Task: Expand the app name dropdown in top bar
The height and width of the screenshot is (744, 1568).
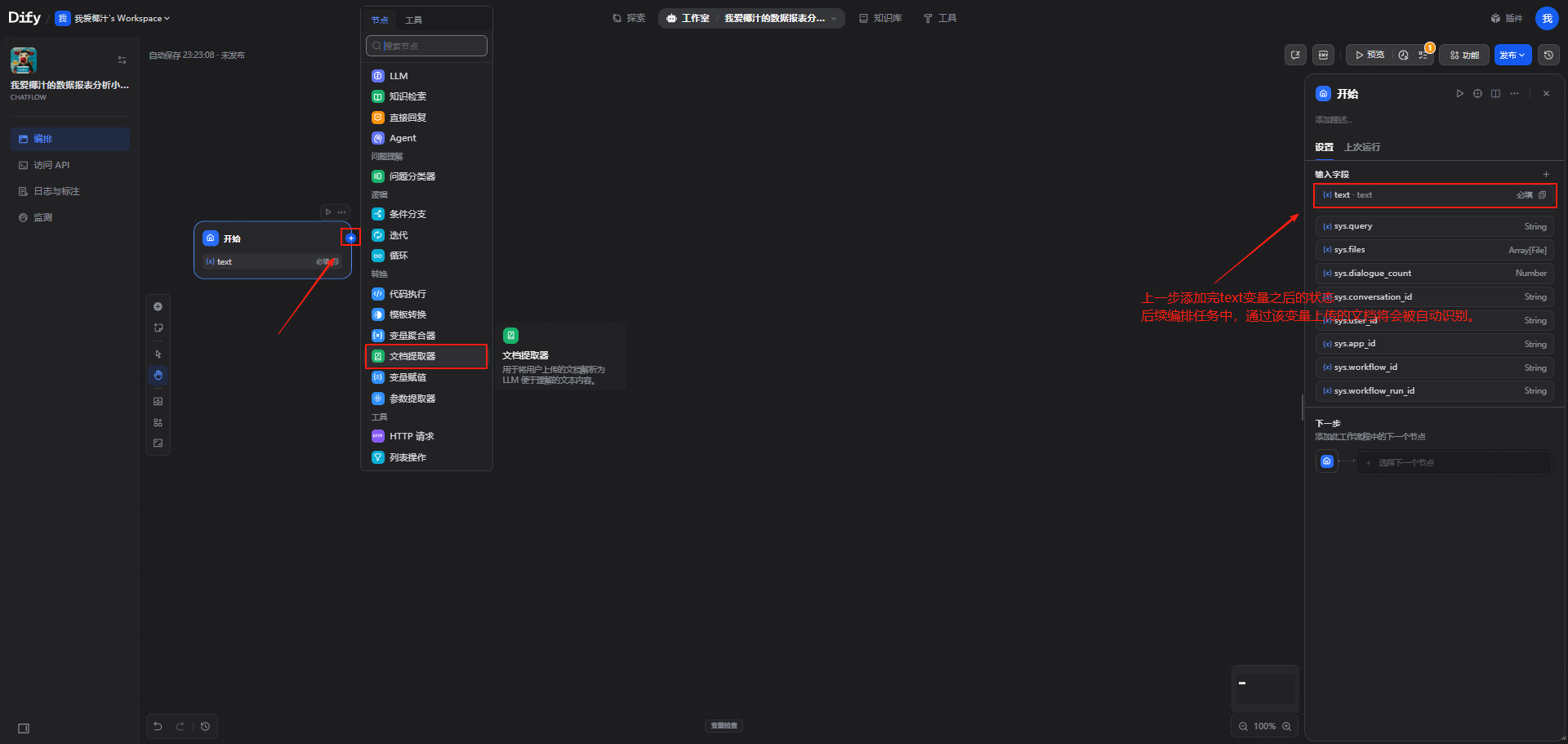Action: [834, 18]
